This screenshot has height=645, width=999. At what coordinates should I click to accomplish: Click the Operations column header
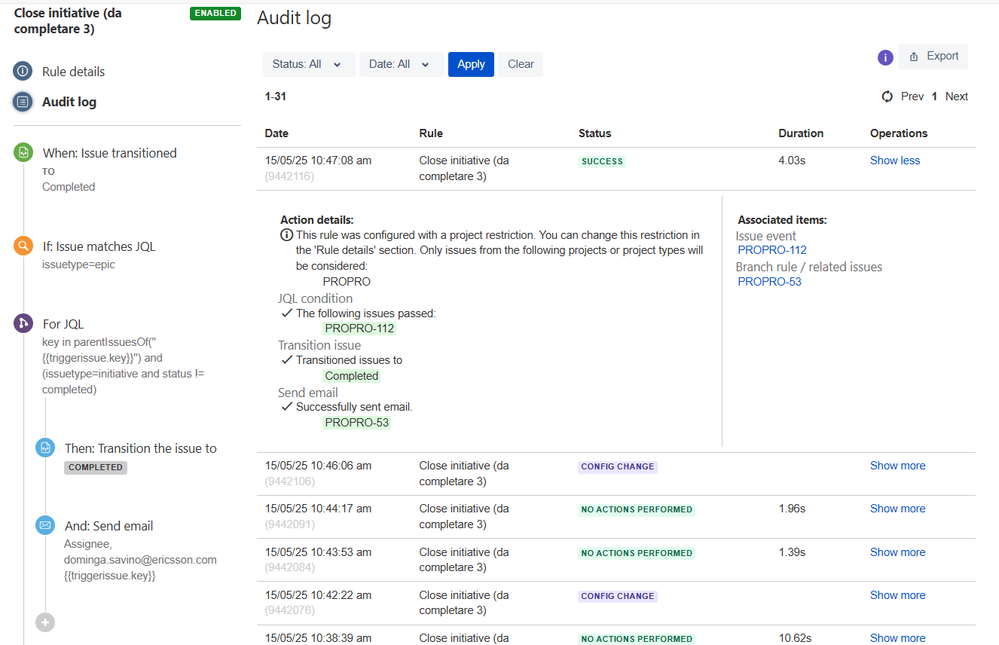(898, 133)
